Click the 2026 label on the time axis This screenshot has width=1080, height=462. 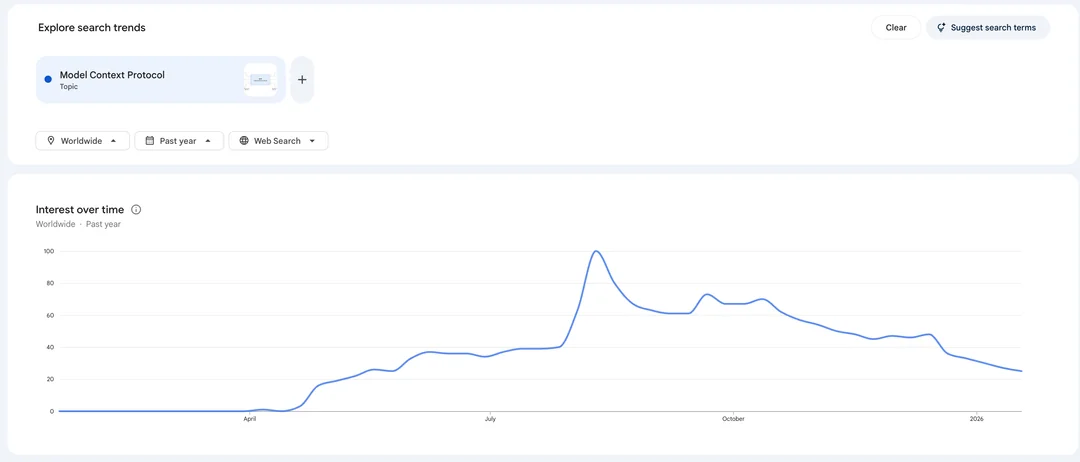click(976, 419)
